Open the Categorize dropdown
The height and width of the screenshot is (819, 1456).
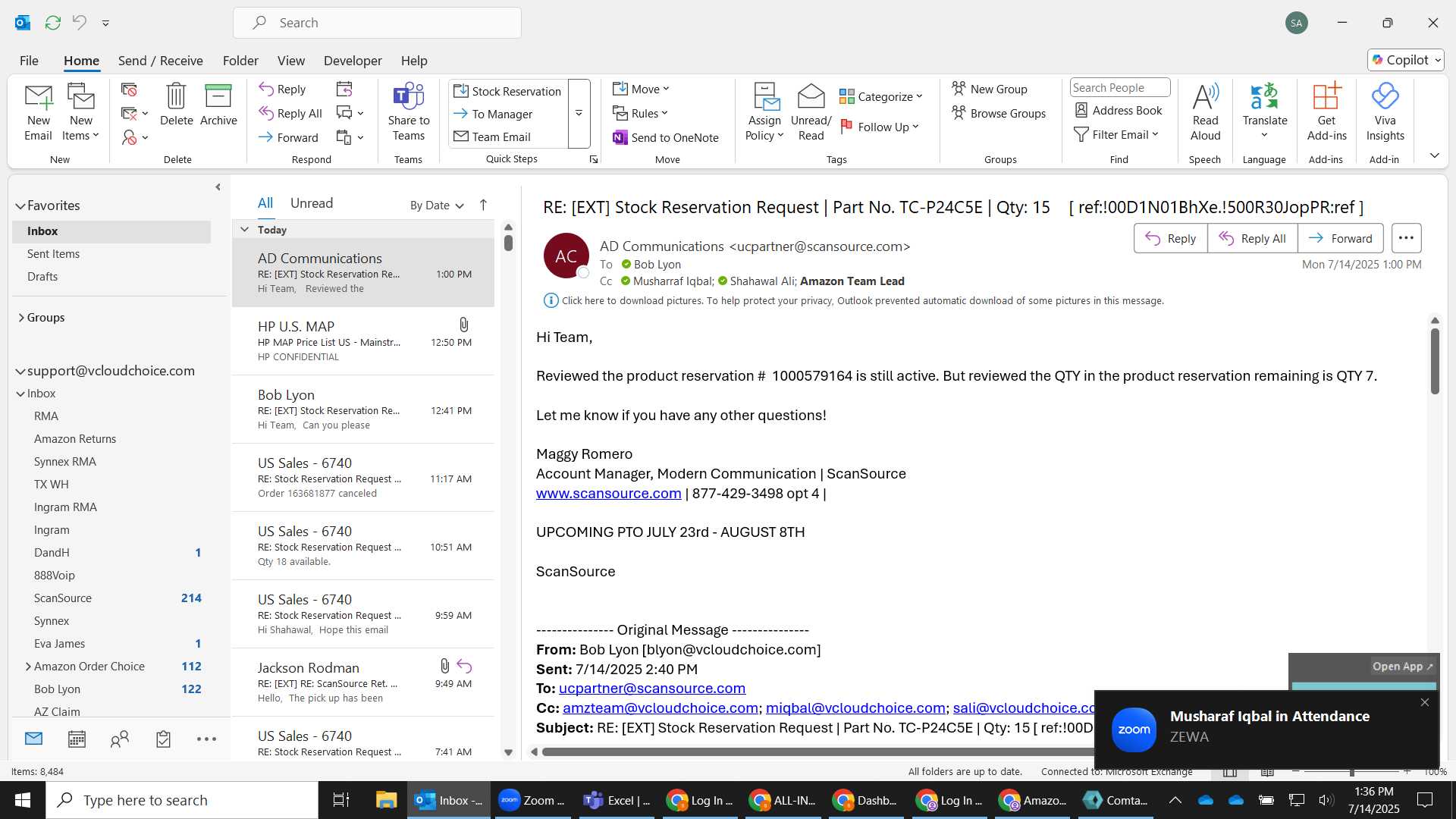[x=880, y=96]
